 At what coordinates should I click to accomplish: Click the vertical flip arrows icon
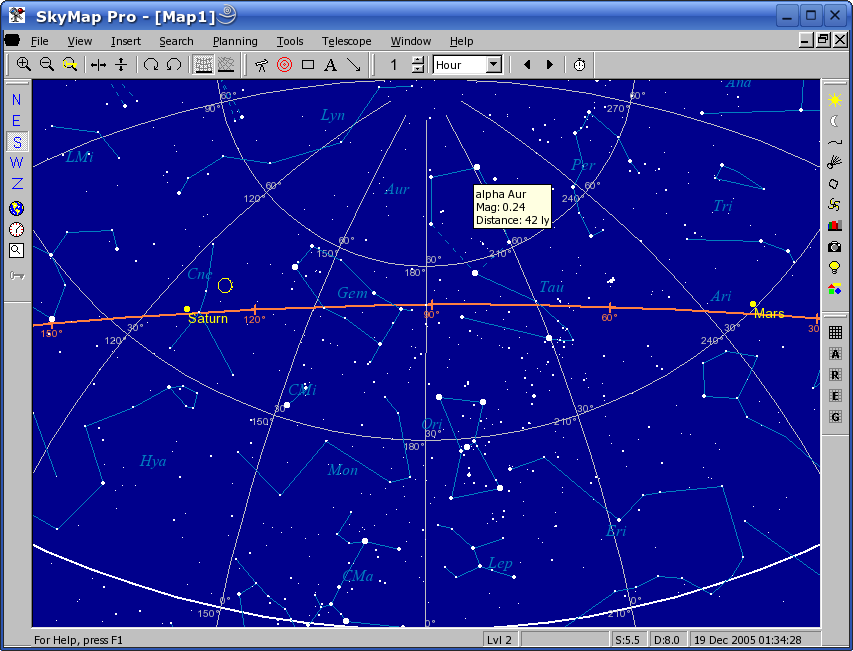coord(121,65)
